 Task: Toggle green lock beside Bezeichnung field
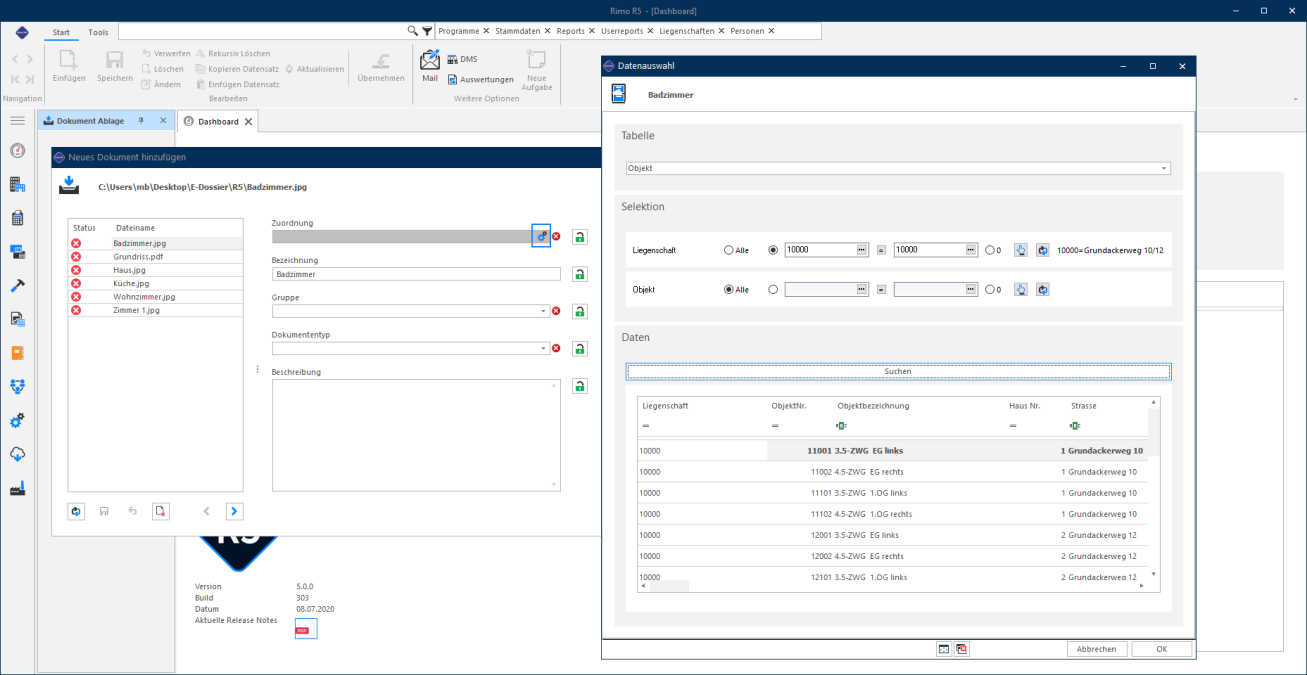(580, 274)
